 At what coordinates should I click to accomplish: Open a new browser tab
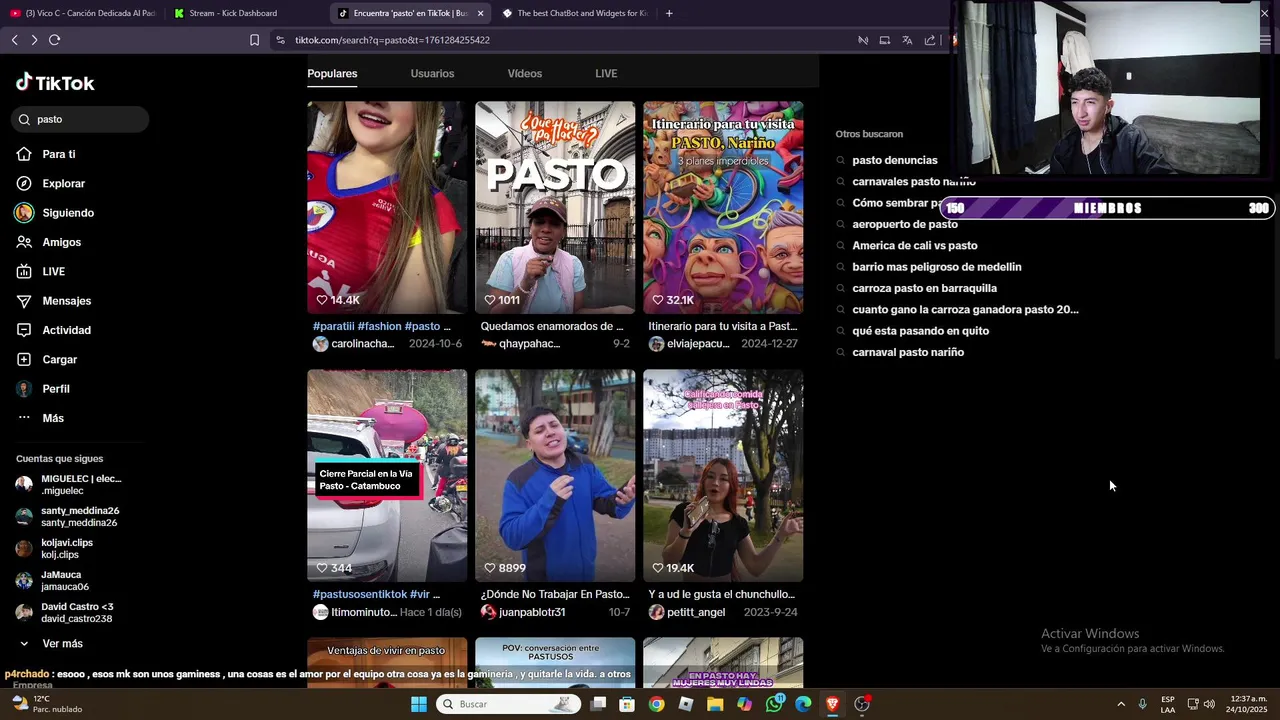669,13
